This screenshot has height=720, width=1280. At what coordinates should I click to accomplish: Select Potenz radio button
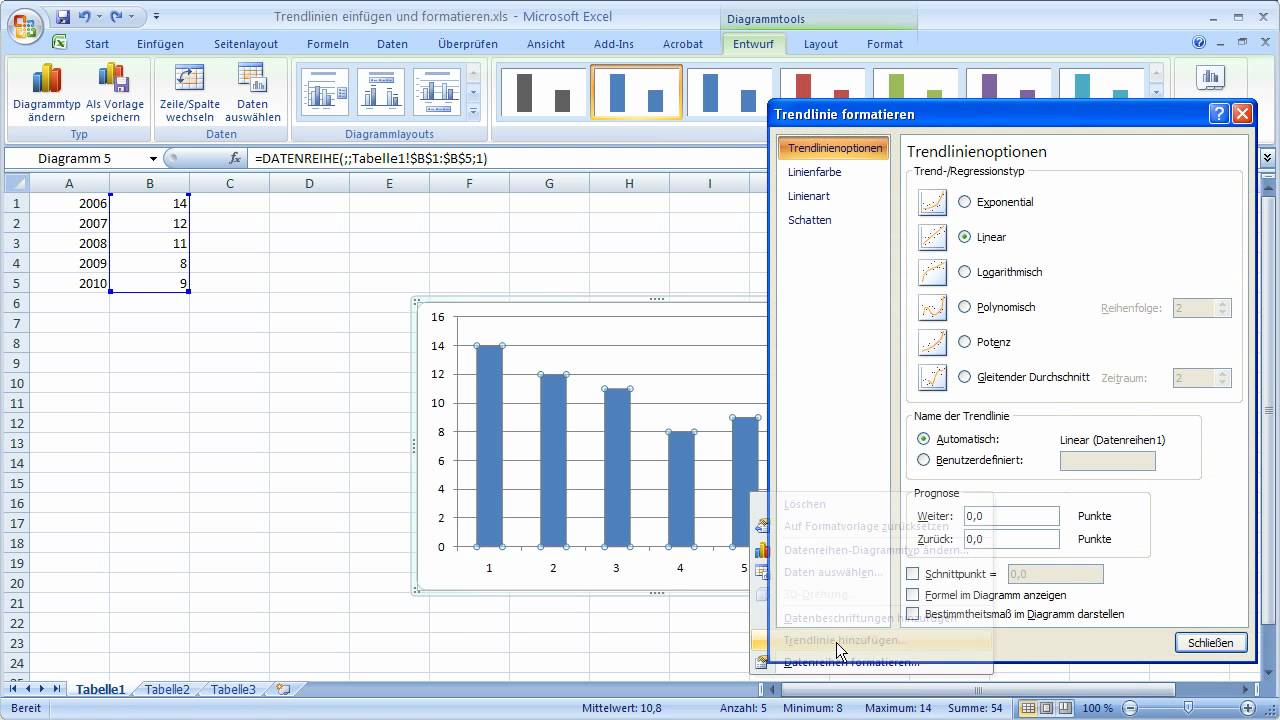tap(964, 342)
